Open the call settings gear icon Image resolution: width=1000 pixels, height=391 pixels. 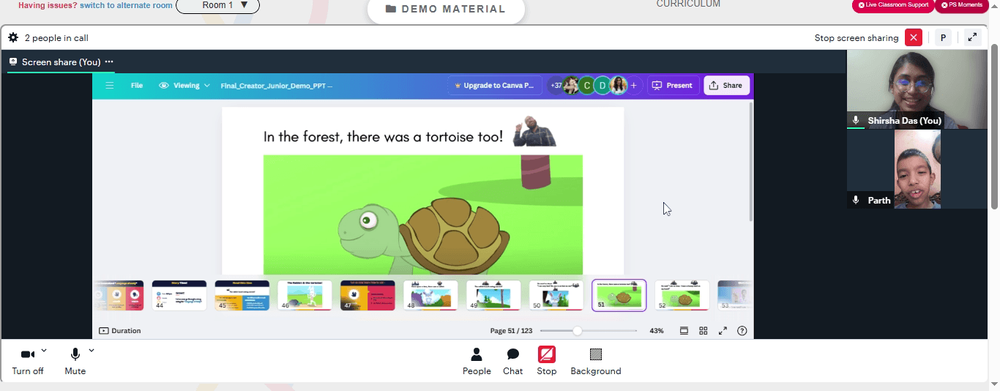(x=13, y=38)
